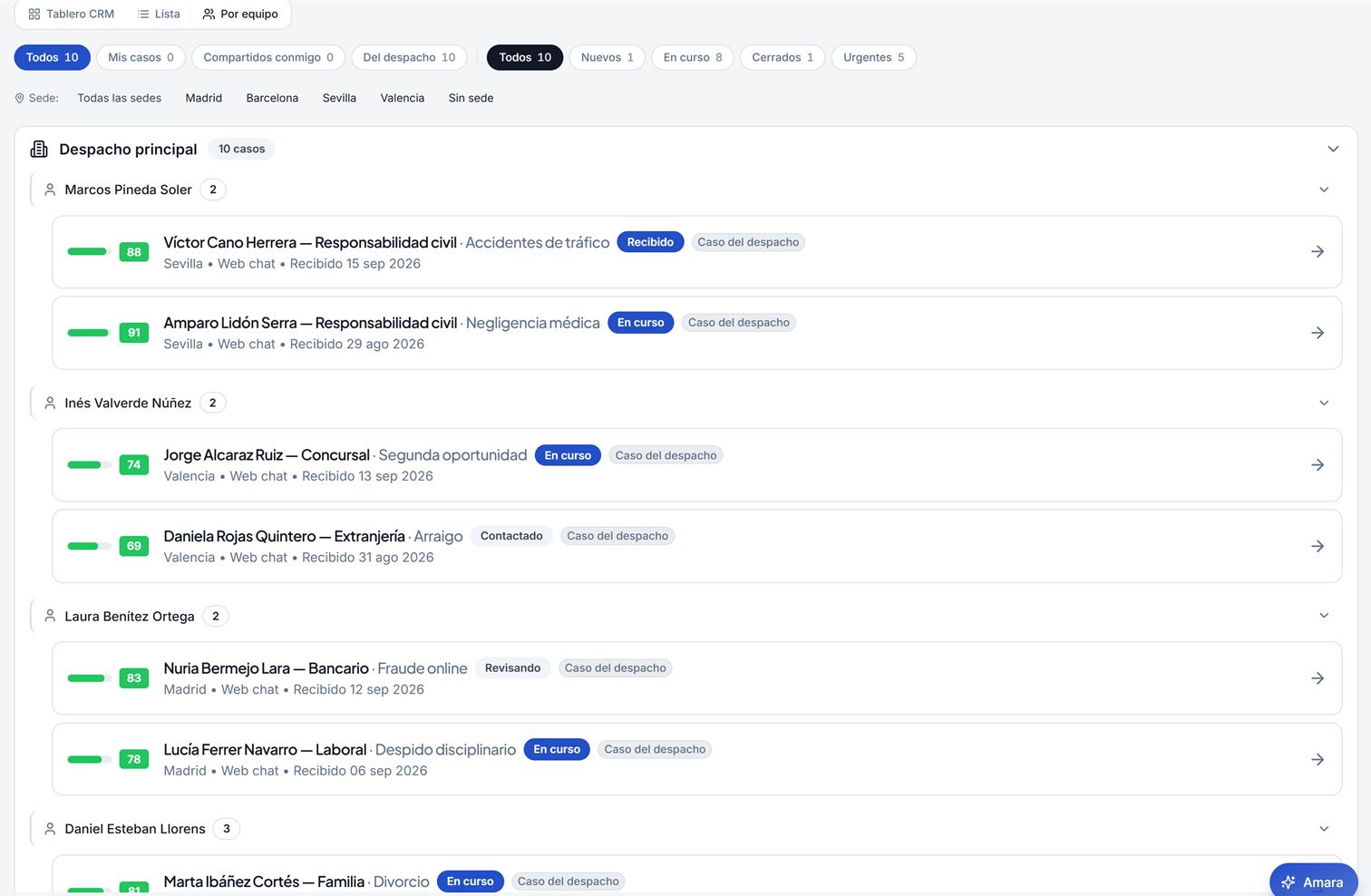Open Lucía Ferrer Navarro case arrow
Screen dimensions: 1371x896
[x=1318, y=759]
